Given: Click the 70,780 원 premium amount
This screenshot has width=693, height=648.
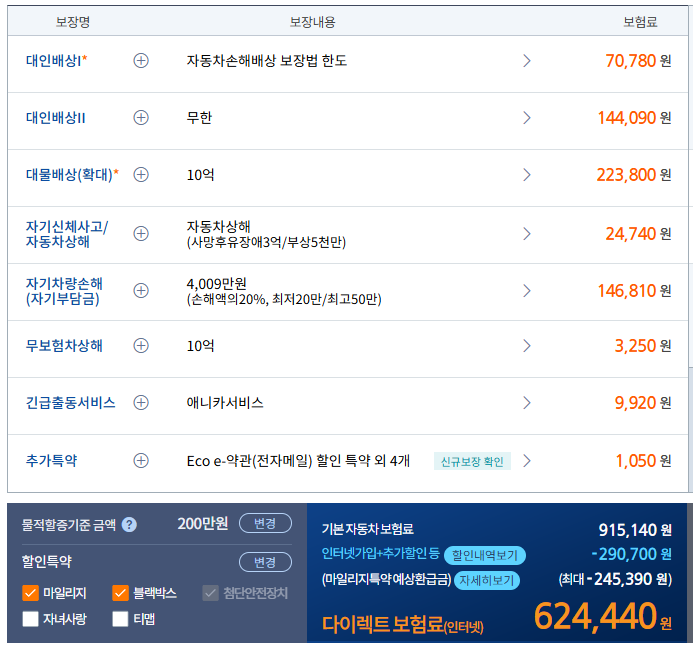Looking at the screenshot, I should (x=638, y=61).
